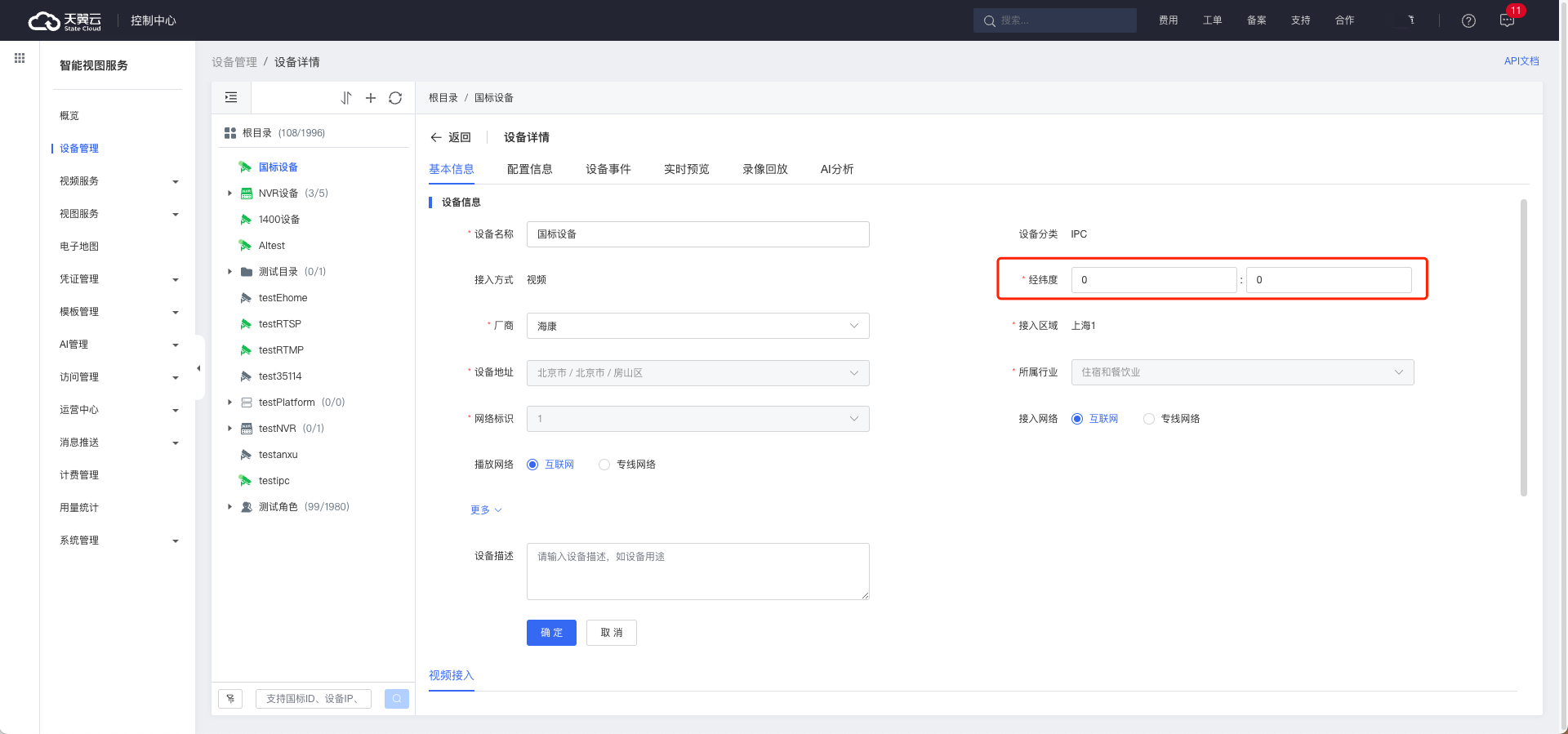The height and width of the screenshot is (734, 1568).
Task: Expand the NVR设备 tree node
Action: click(x=229, y=194)
